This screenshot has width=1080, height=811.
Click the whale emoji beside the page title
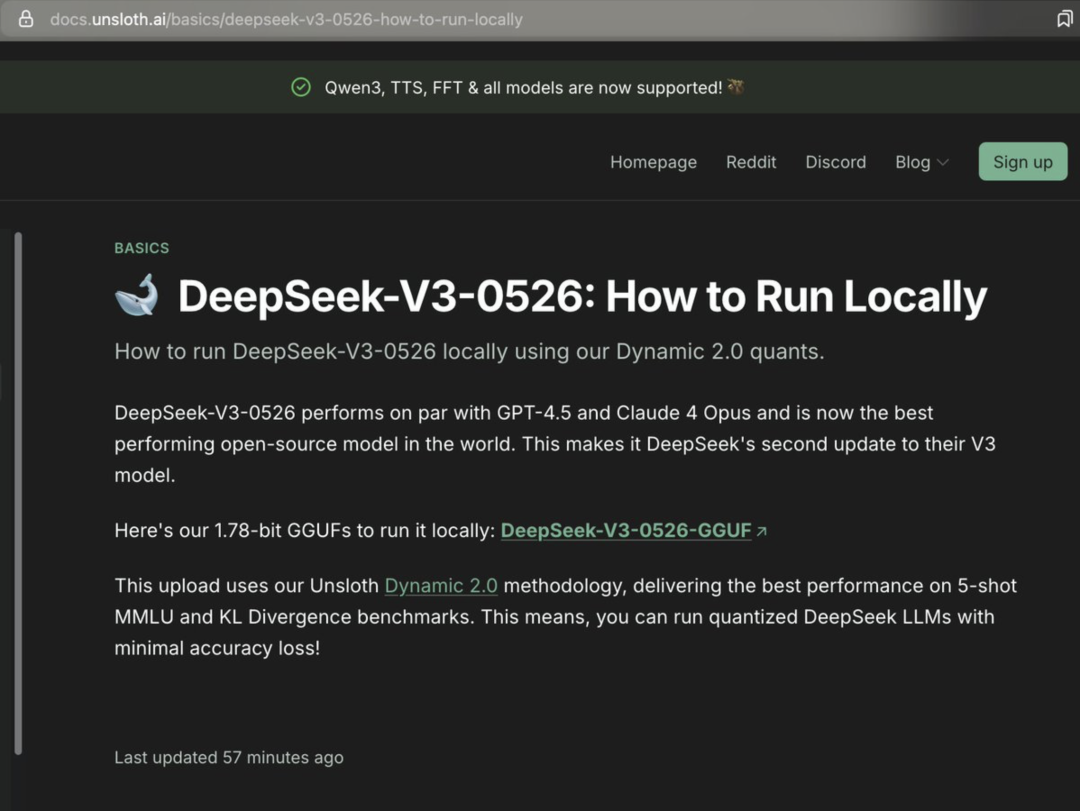(137, 295)
